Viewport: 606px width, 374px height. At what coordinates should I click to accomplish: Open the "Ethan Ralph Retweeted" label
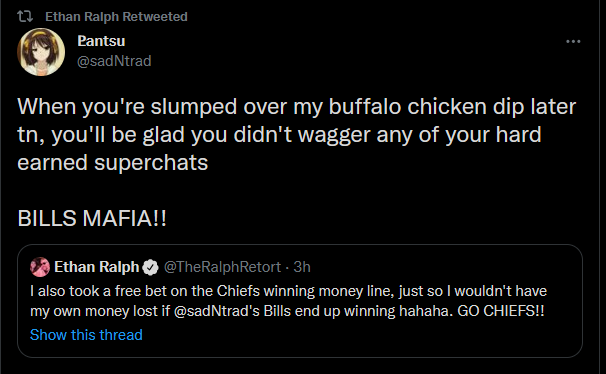[x=116, y=17]
